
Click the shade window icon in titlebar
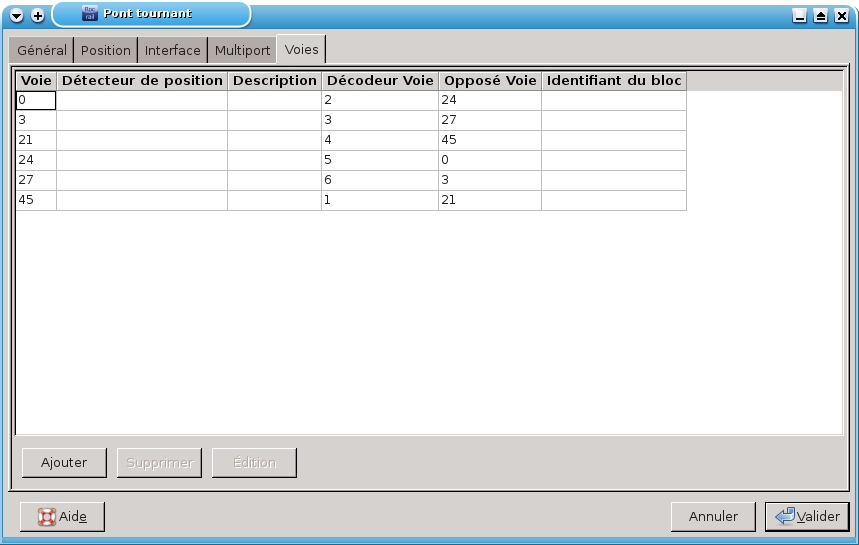pos(820,15)
